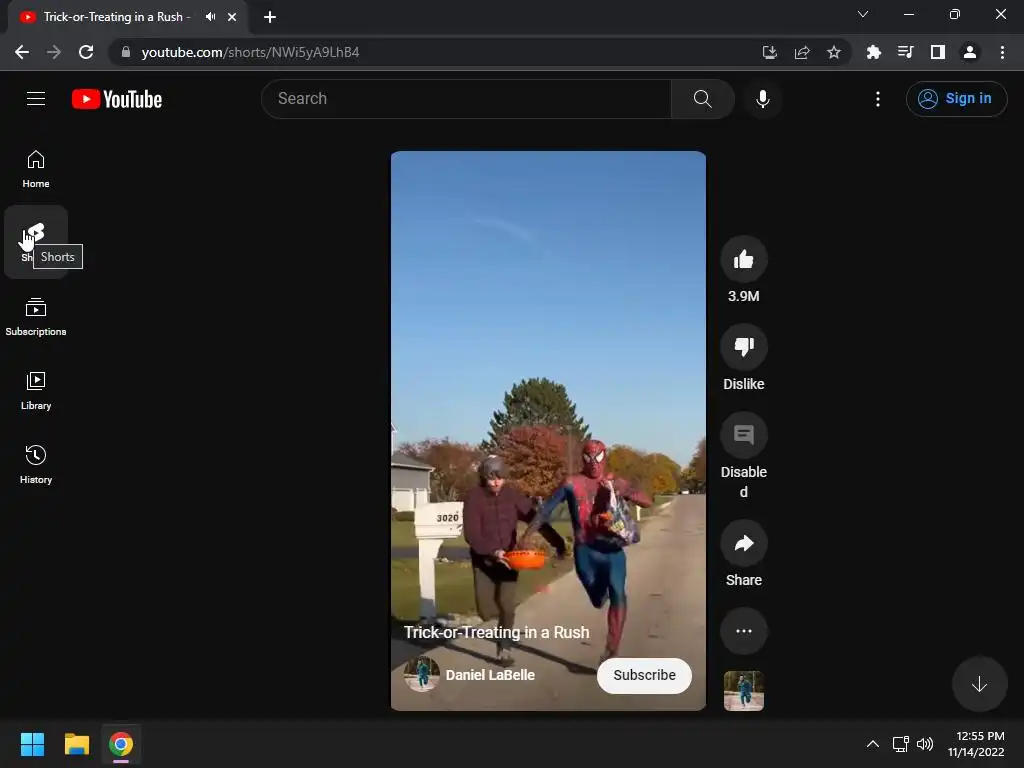Image resolution: width=1024 pixels, height=768 pixels.
Task: Open Daniel LaBelle channel name link
Action: [490, 675]
